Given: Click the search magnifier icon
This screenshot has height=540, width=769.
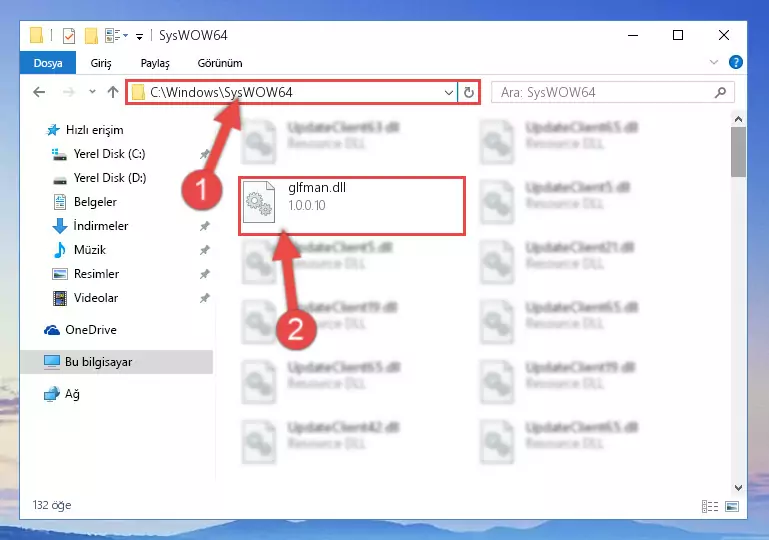Looking at the screenshot, I should click(x=720, y=92).
